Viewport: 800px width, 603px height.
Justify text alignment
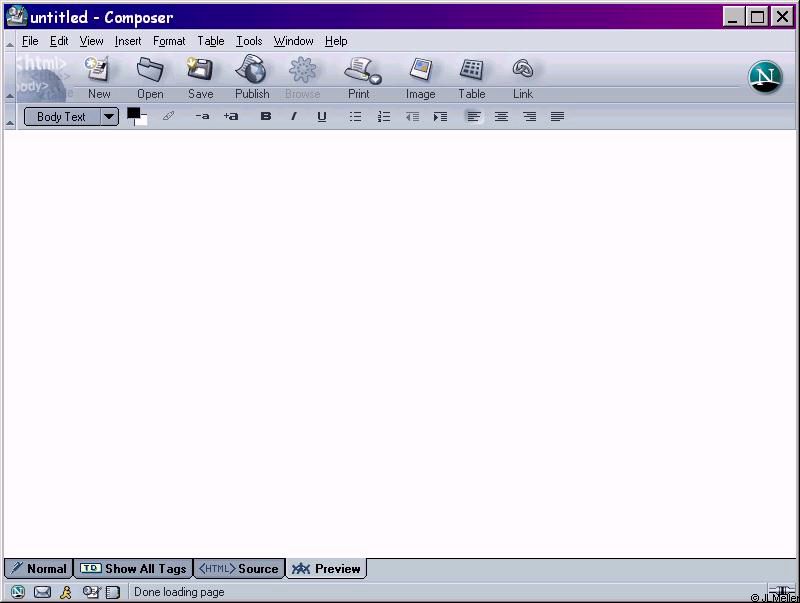[557, 117]
